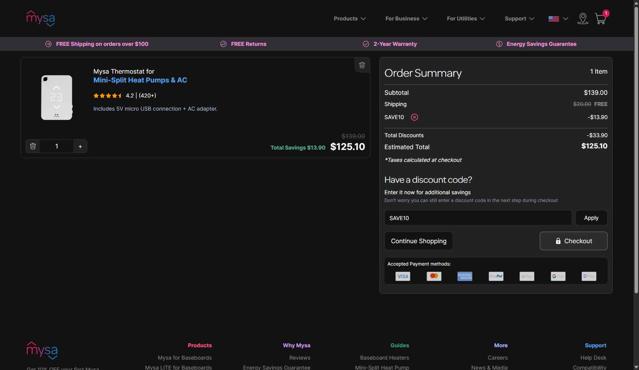Click the American Express payment icon
Viewport: 639px width, 370px height.
(x=465, y=276)
